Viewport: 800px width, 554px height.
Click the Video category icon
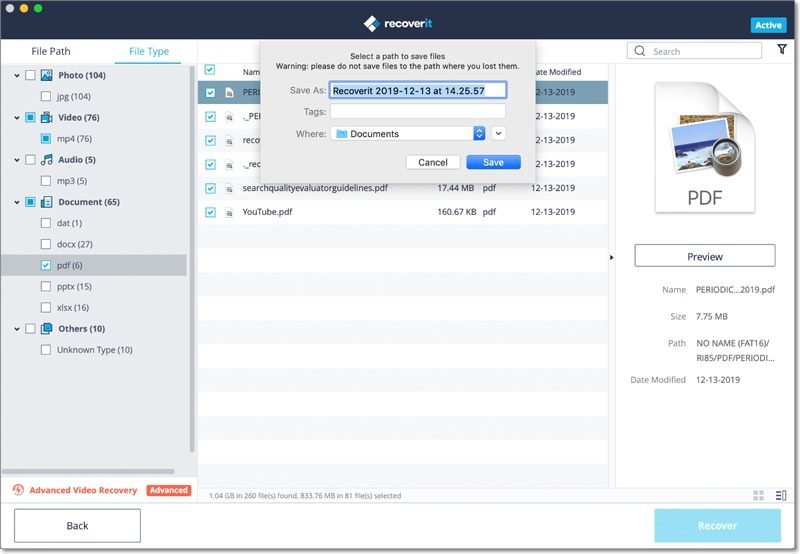[46, 117]
